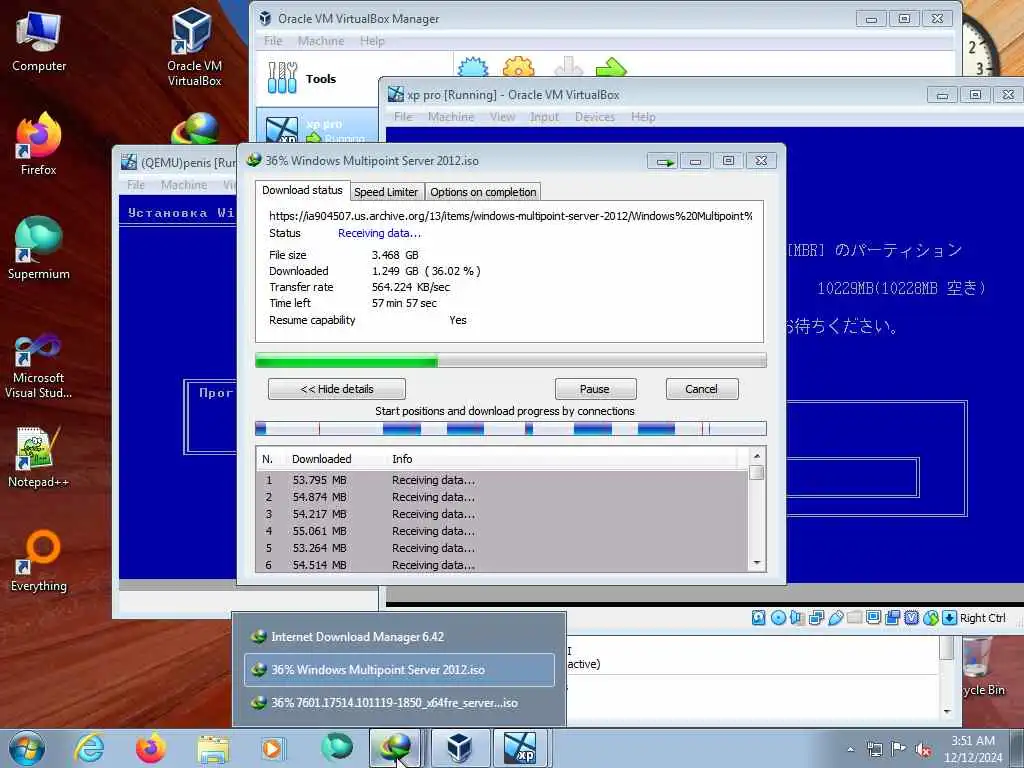Open the Machine menu in VirtualBox Manager

click(x=321, y=41)
